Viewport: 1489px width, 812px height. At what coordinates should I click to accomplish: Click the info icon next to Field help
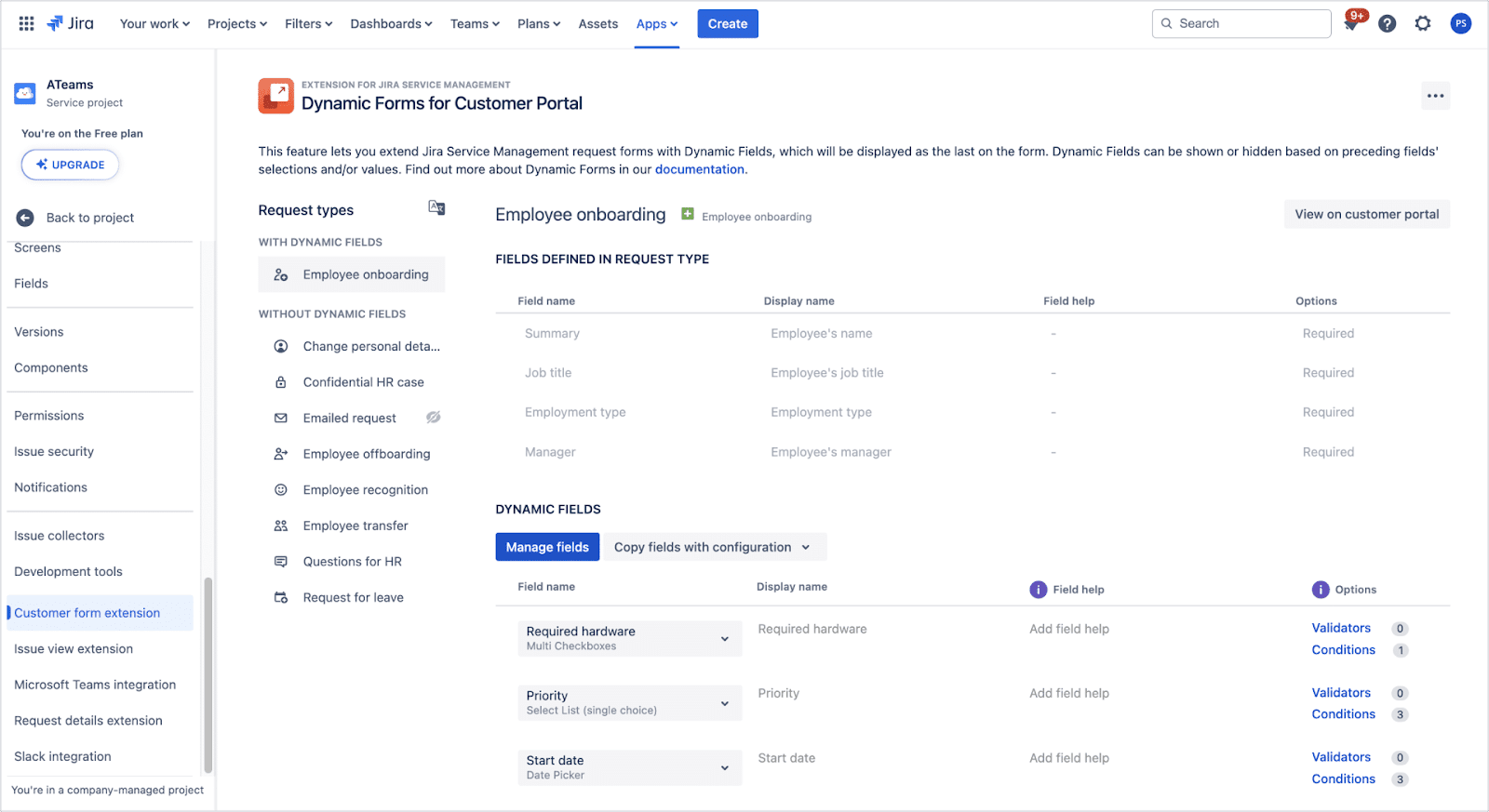coord(1039,590)
